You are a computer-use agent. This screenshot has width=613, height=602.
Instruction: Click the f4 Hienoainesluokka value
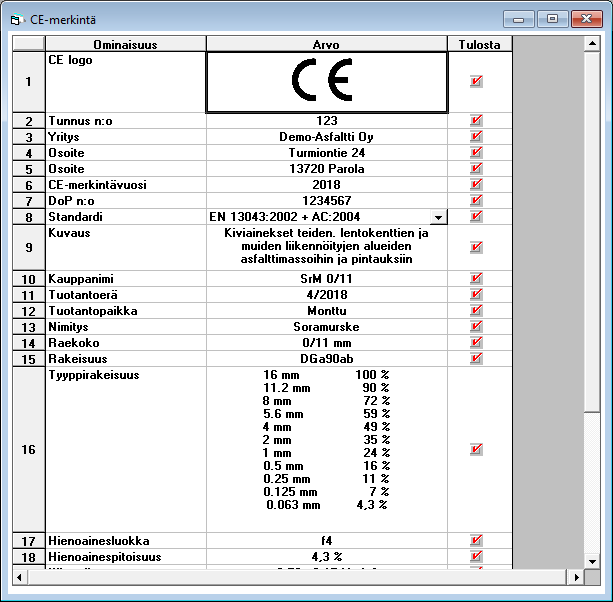click(326, 541)
